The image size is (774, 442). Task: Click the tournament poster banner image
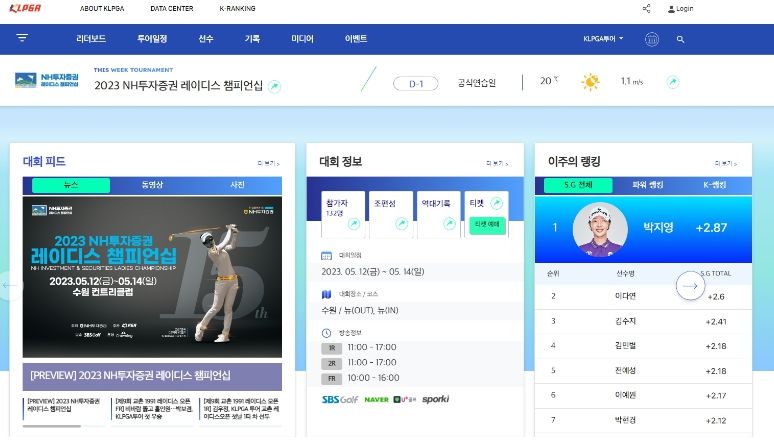[x=152, y=278]
